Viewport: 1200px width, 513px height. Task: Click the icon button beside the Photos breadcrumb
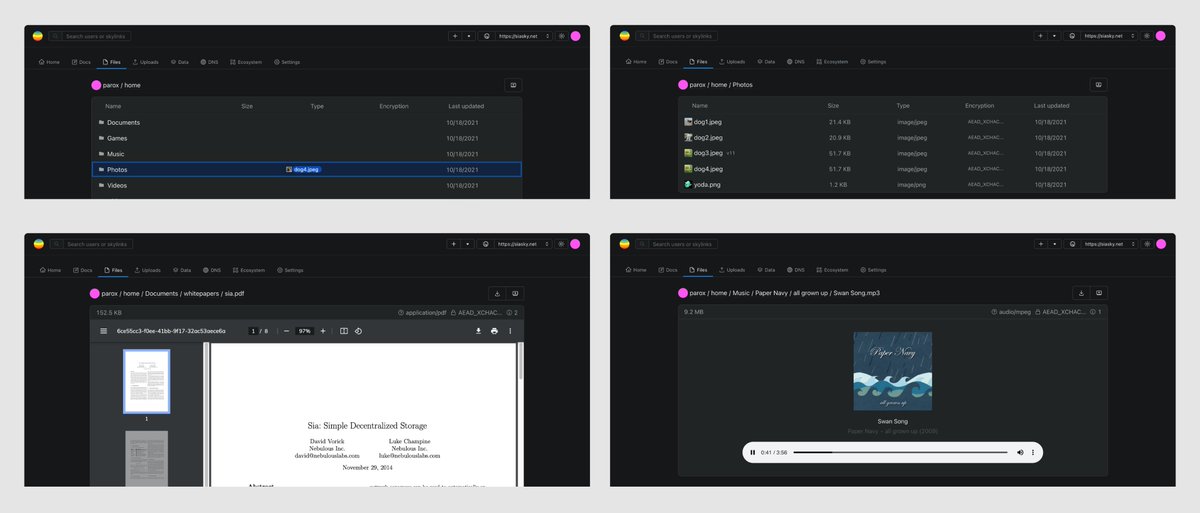coord(1099,85)
